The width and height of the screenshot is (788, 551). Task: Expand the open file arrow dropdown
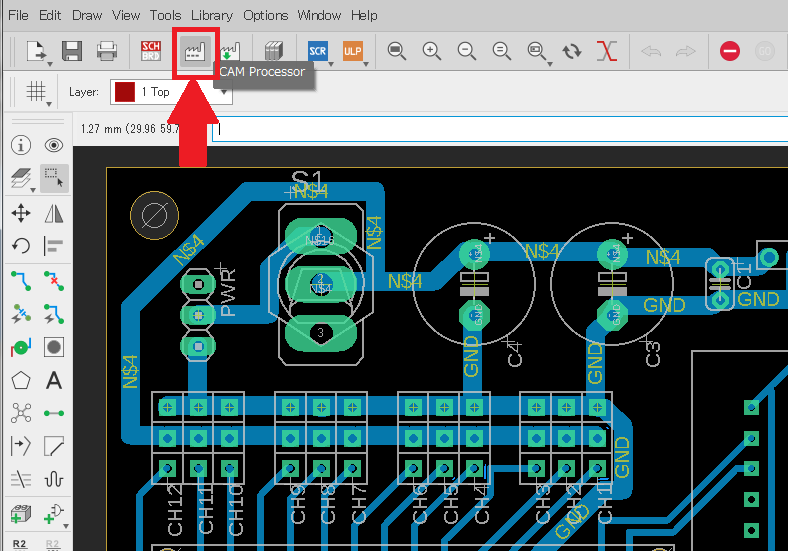click(50, 64)
